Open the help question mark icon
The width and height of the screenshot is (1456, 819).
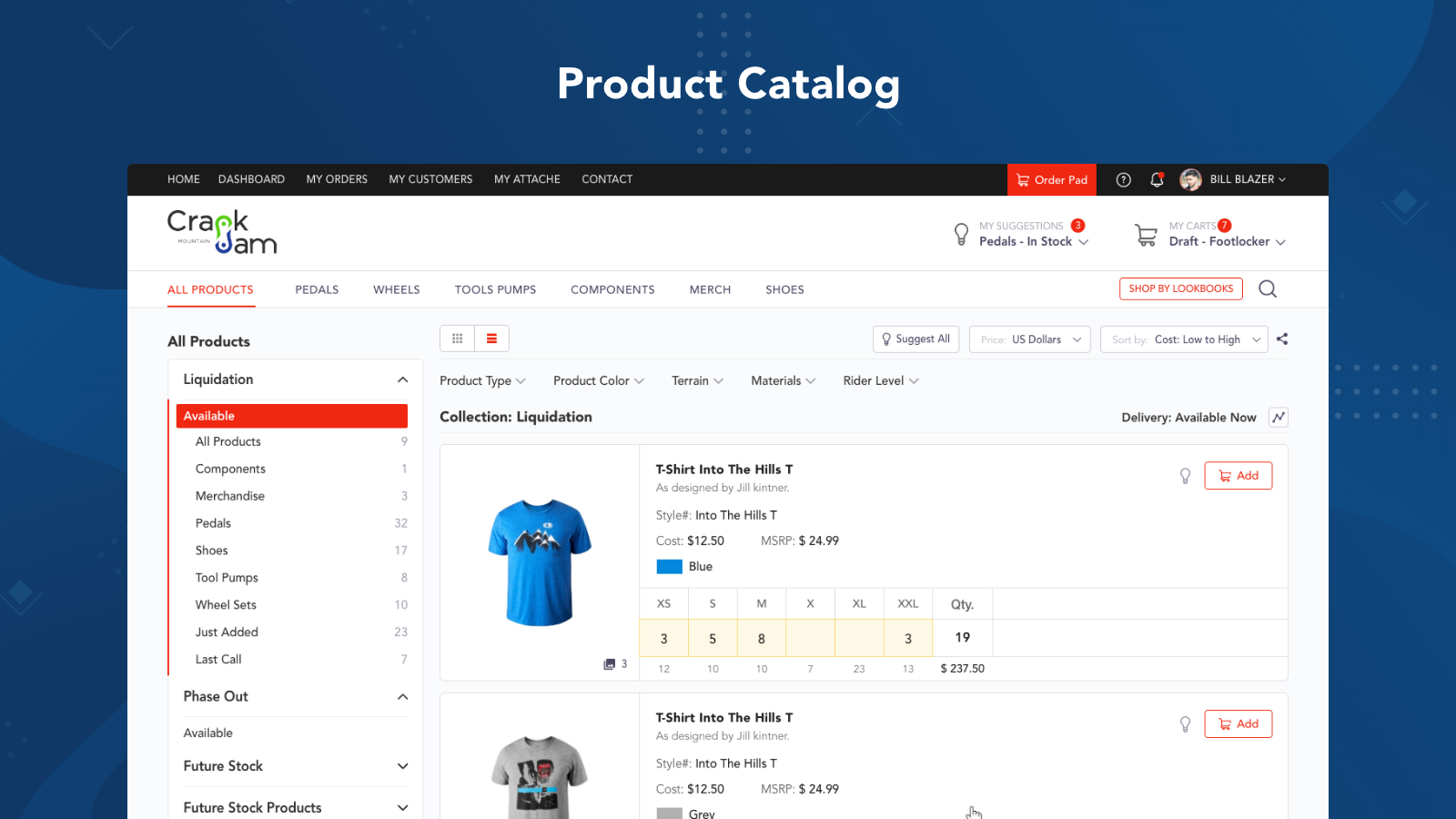pyautogui.click(x=1124, y=179)
